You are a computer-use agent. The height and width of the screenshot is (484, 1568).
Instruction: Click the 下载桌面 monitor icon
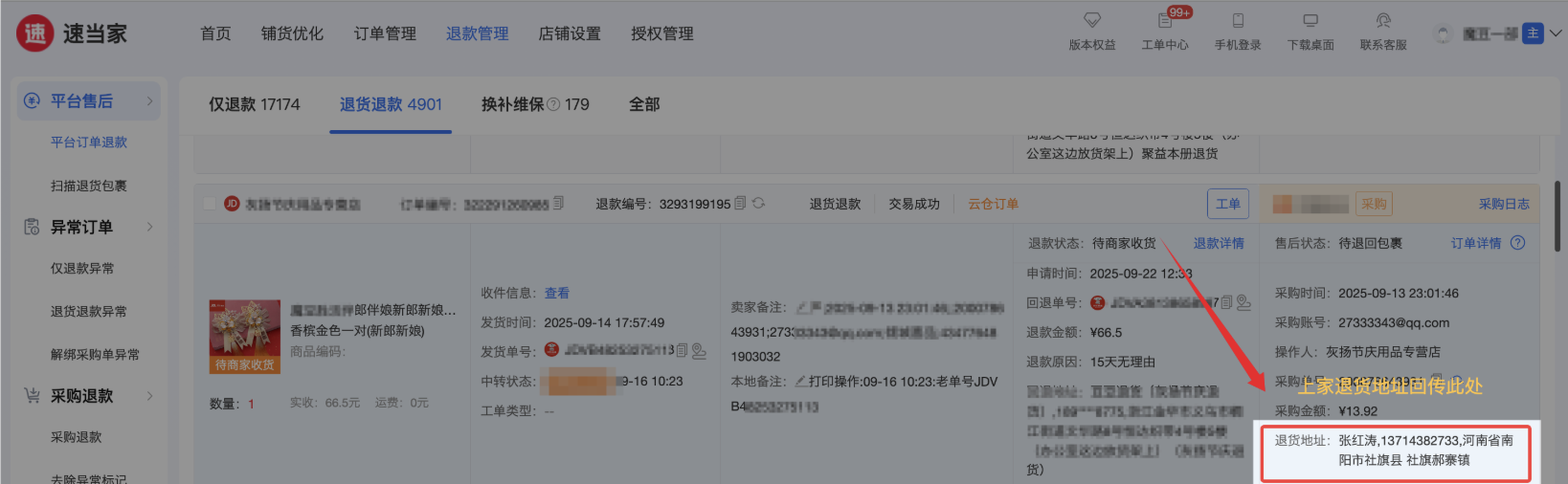click(1310, 20)
